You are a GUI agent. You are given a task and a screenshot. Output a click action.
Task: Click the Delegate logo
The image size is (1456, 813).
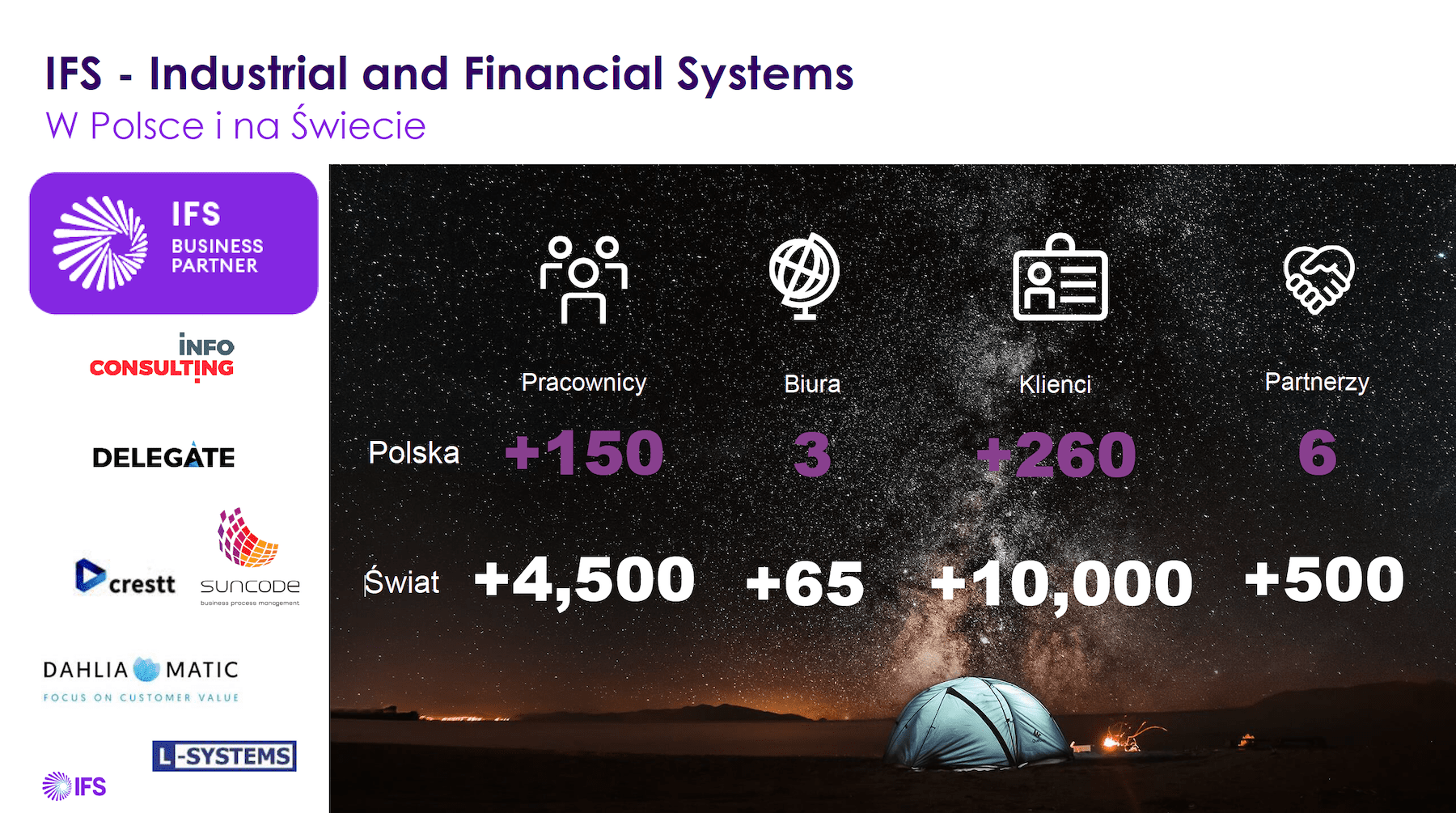tap(163, 456)
